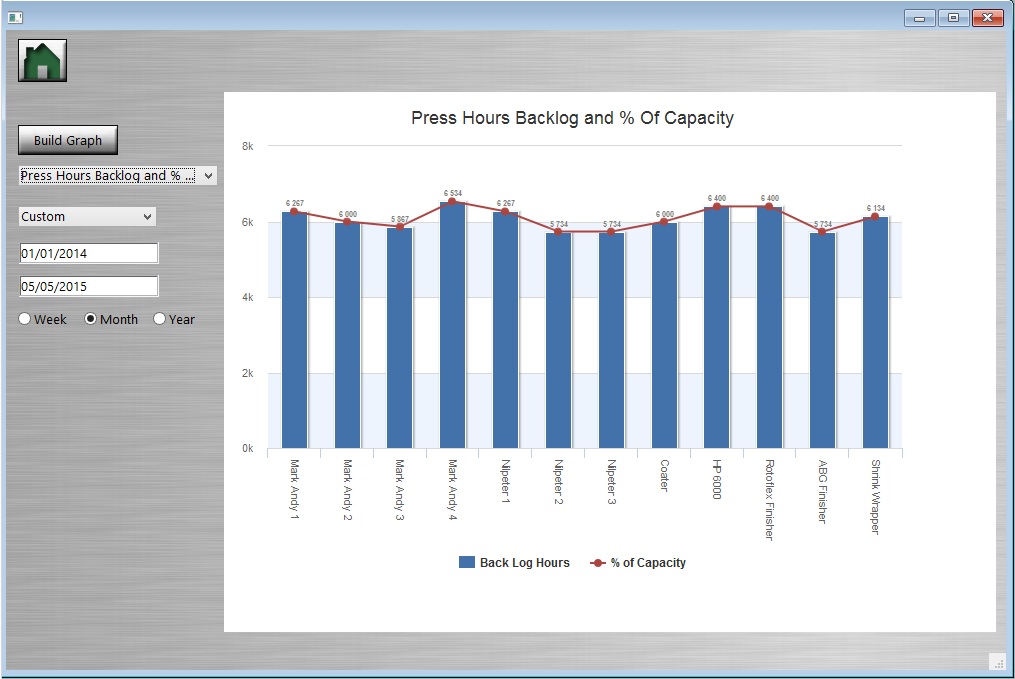Toggle % of Capacity legend series
The width and height of the screenshot is (1015, 679).
638,563
